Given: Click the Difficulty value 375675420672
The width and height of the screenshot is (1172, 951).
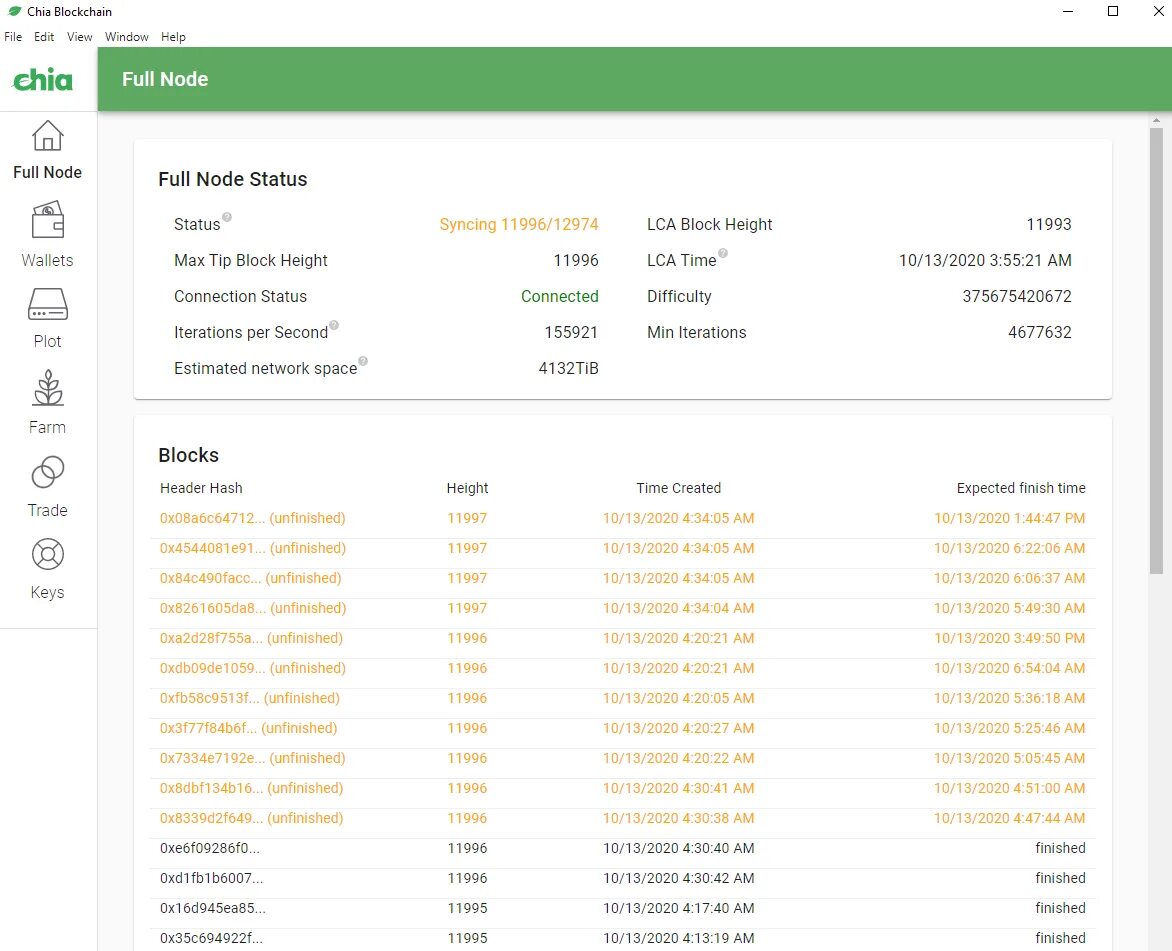Looking at the screenshot, I should 1017,296.
